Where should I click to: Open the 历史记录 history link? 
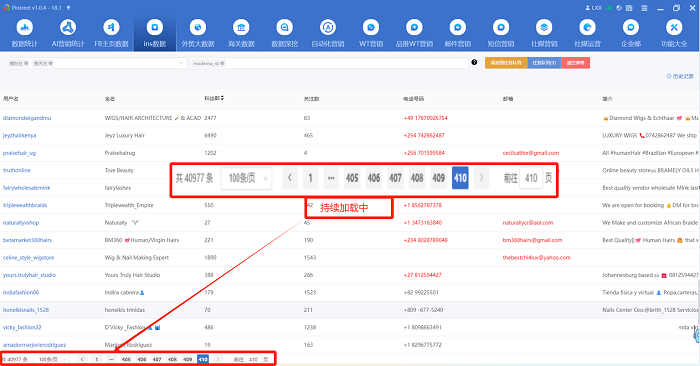(680, 76)
